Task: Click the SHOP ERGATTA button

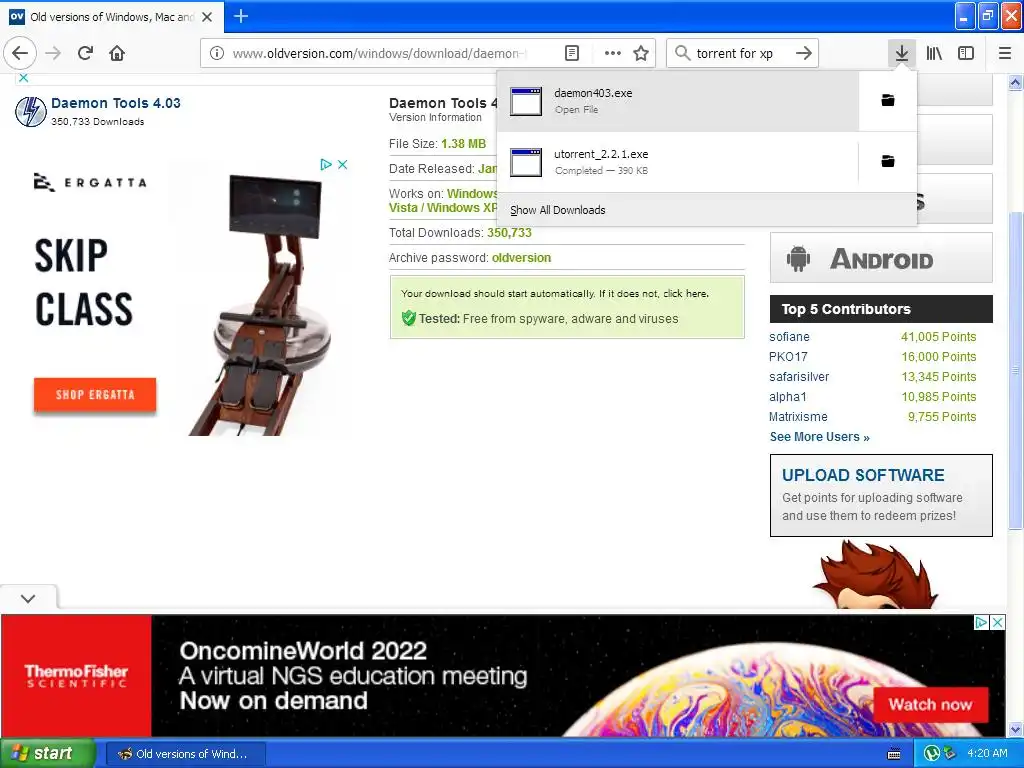Action: pos(95,394)
